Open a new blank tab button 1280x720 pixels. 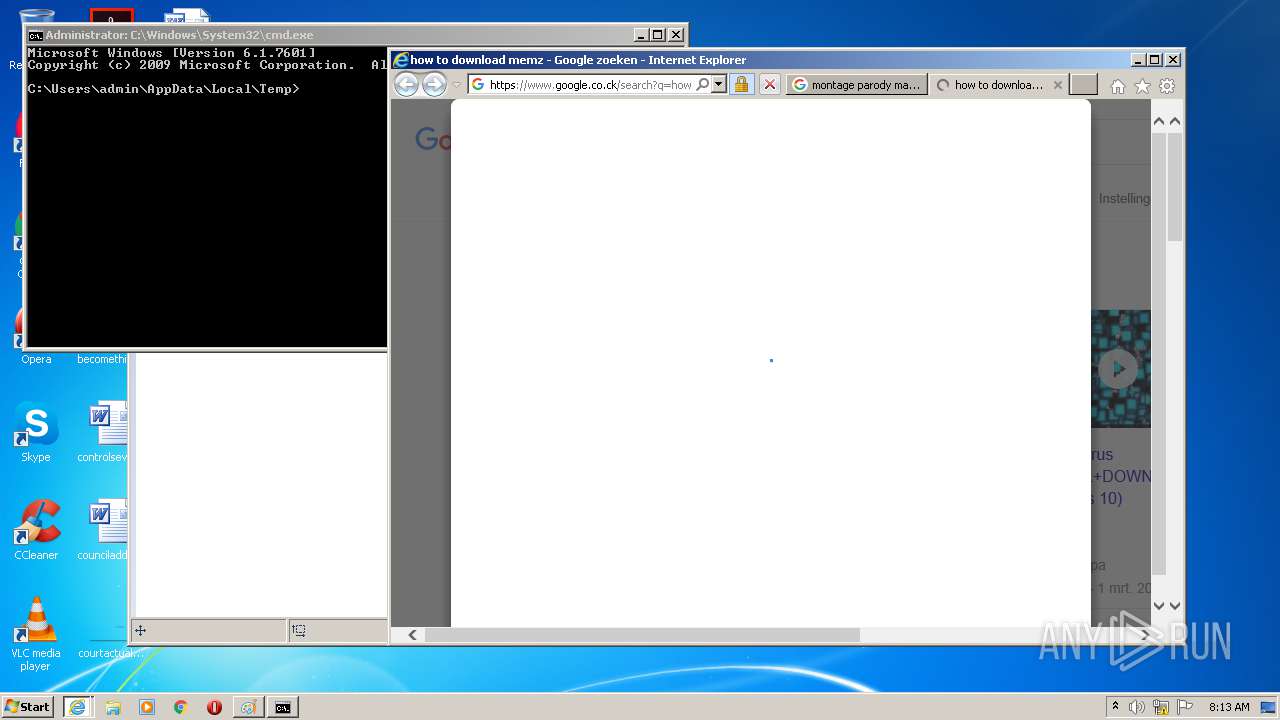[x=1084, y=85]
